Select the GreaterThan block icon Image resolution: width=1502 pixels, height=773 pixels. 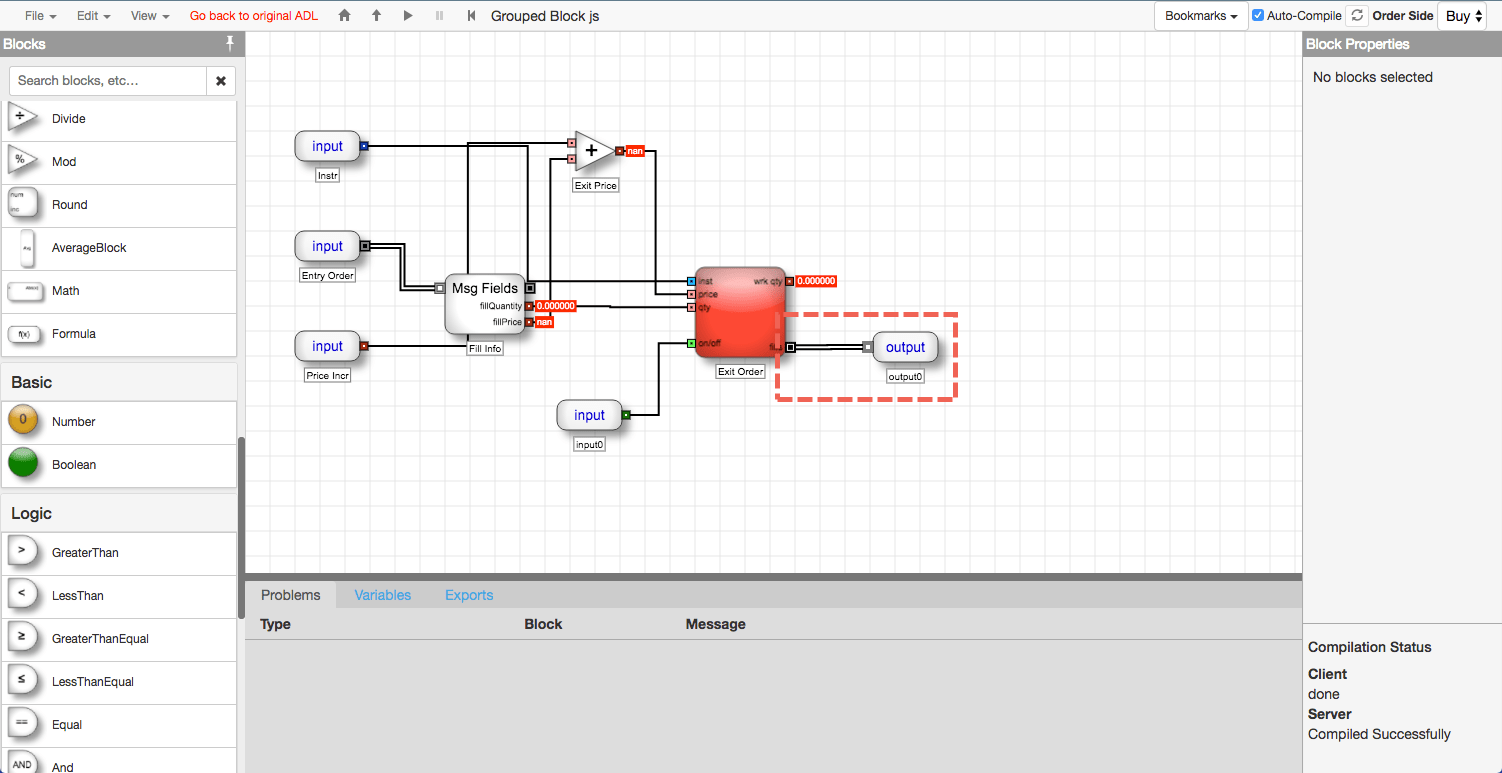pos(22,552)
